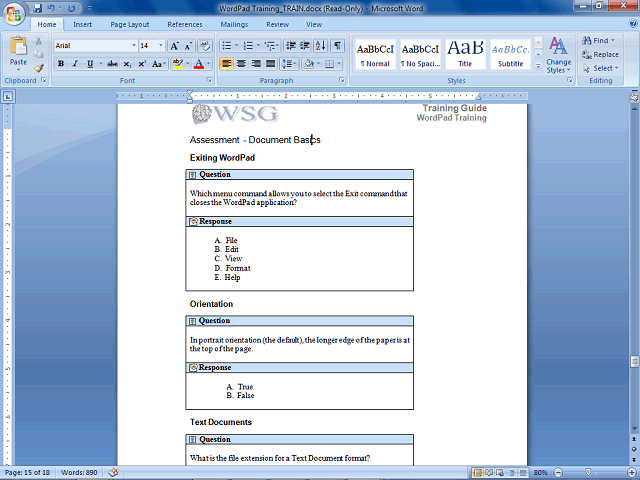This screenshot has height=480, width=640.
Task: Click page 15 of 18 indicator
Action: 27,473
